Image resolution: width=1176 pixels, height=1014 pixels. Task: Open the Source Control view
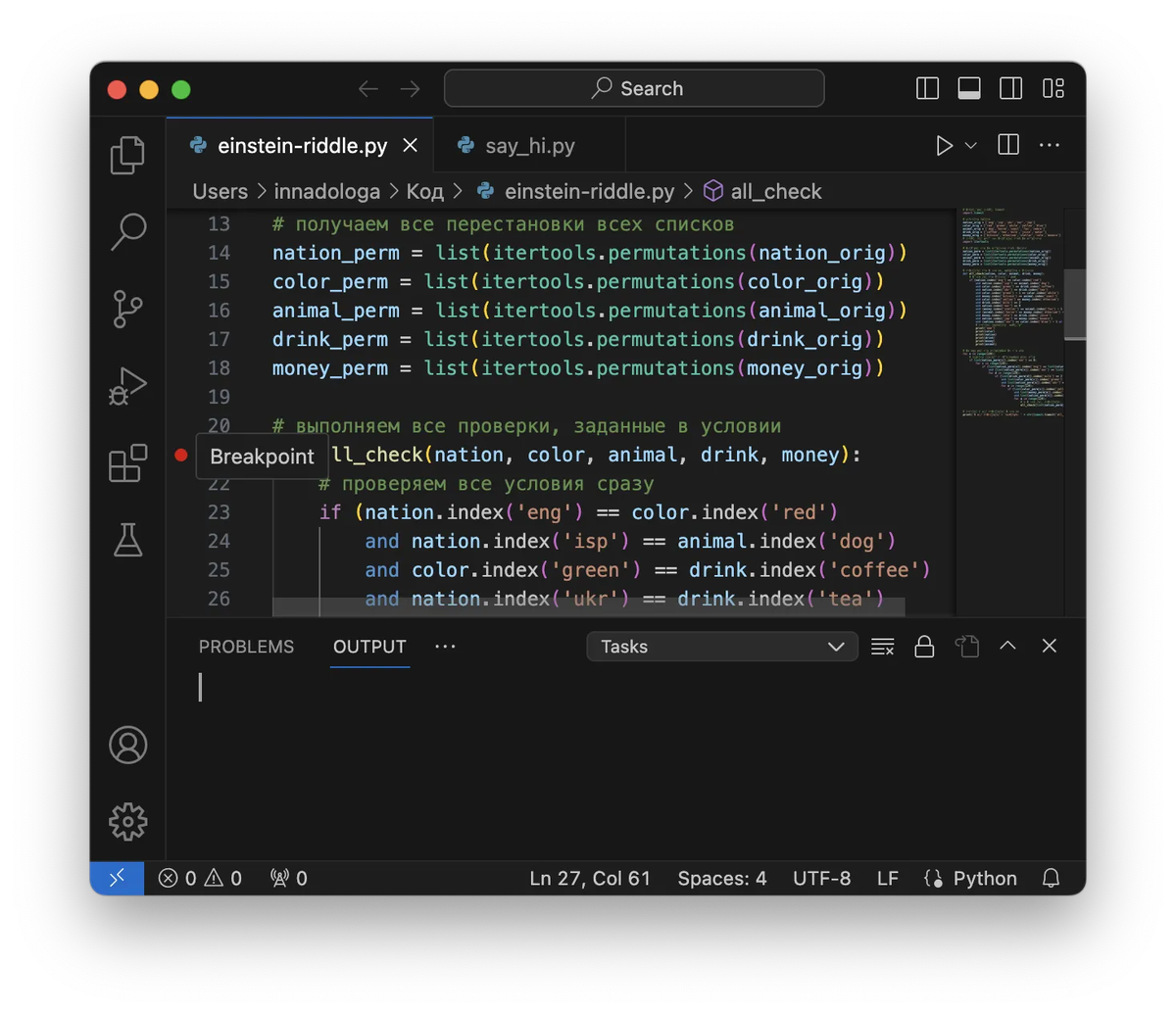127,309
